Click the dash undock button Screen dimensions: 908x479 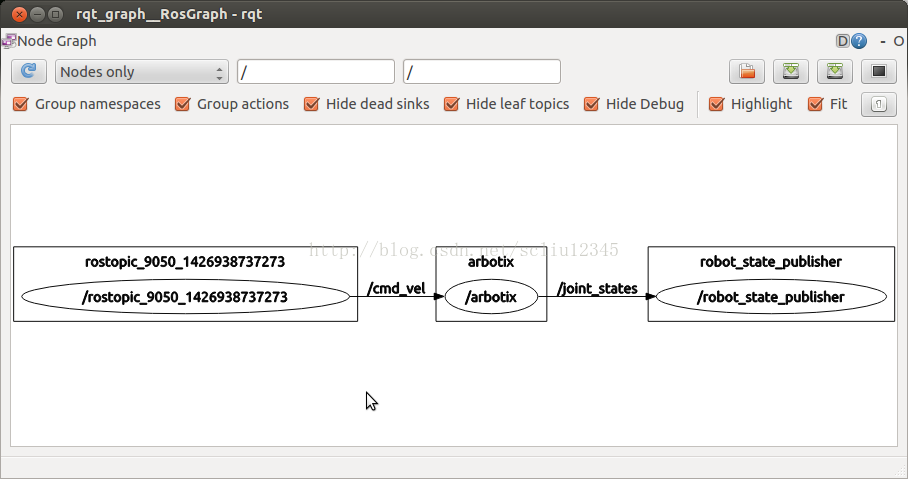pyautogui.click(x=883, y=42)
